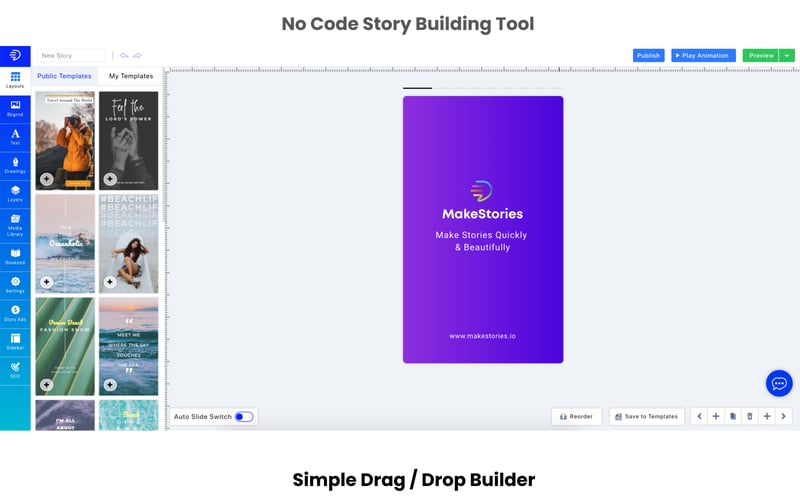Open the SEO panel

click(x=15, y=370)
